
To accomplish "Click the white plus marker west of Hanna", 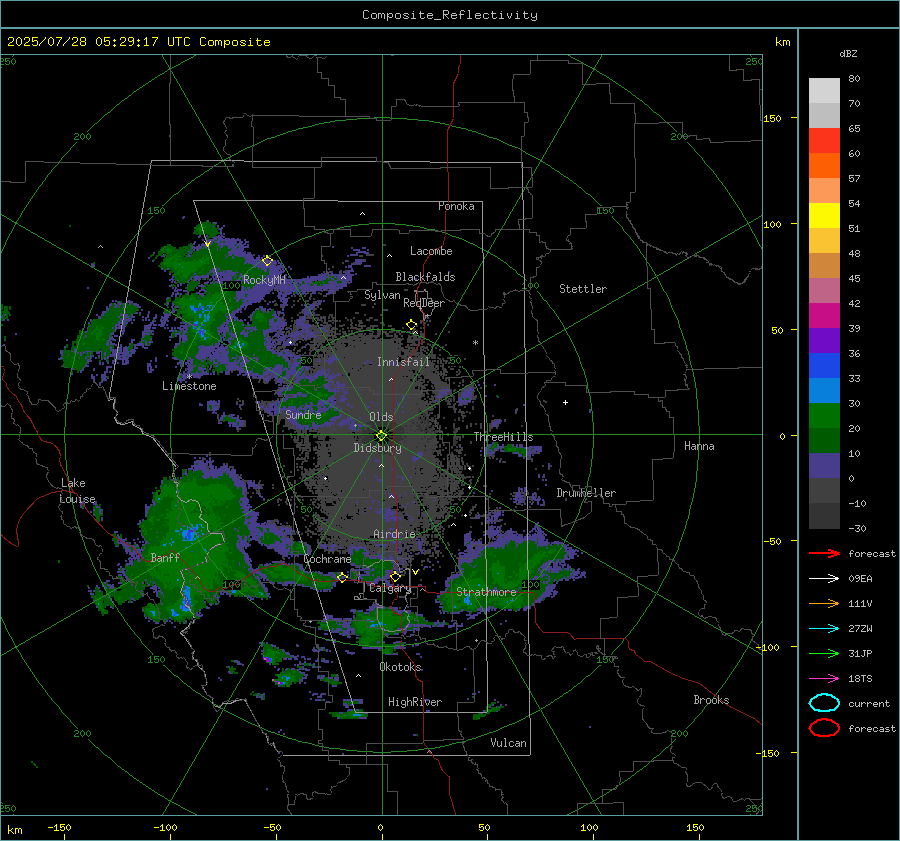I will coord(565,402).
